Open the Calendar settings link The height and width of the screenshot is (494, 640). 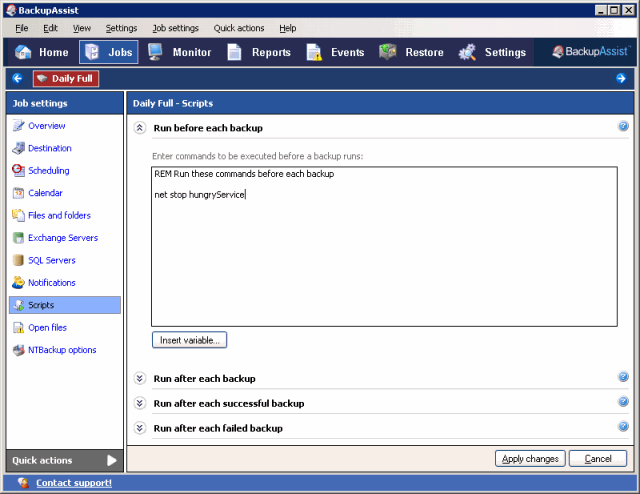45,193
